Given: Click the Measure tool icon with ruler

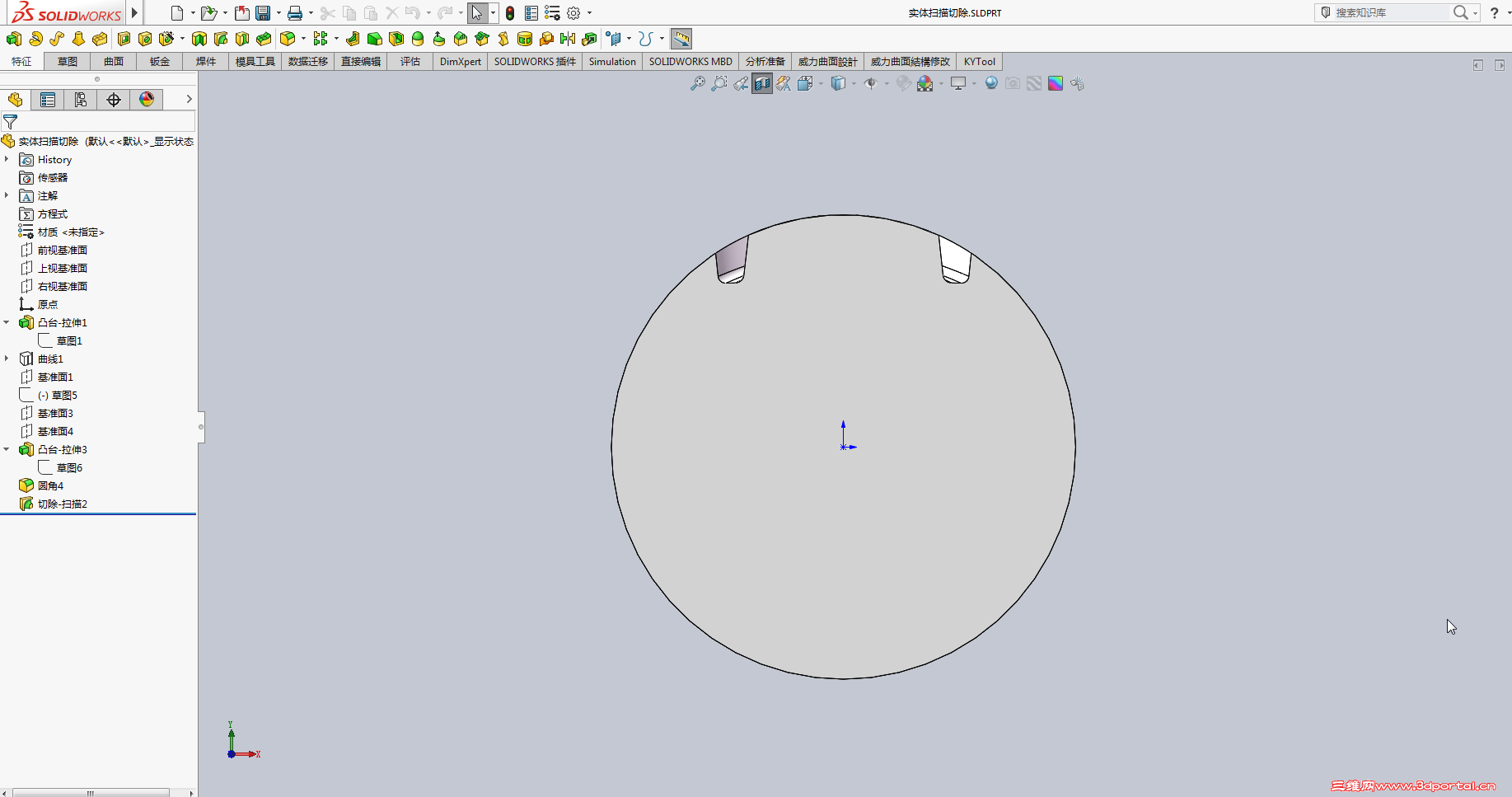Looking at the screenshot, I should (681, 39).
